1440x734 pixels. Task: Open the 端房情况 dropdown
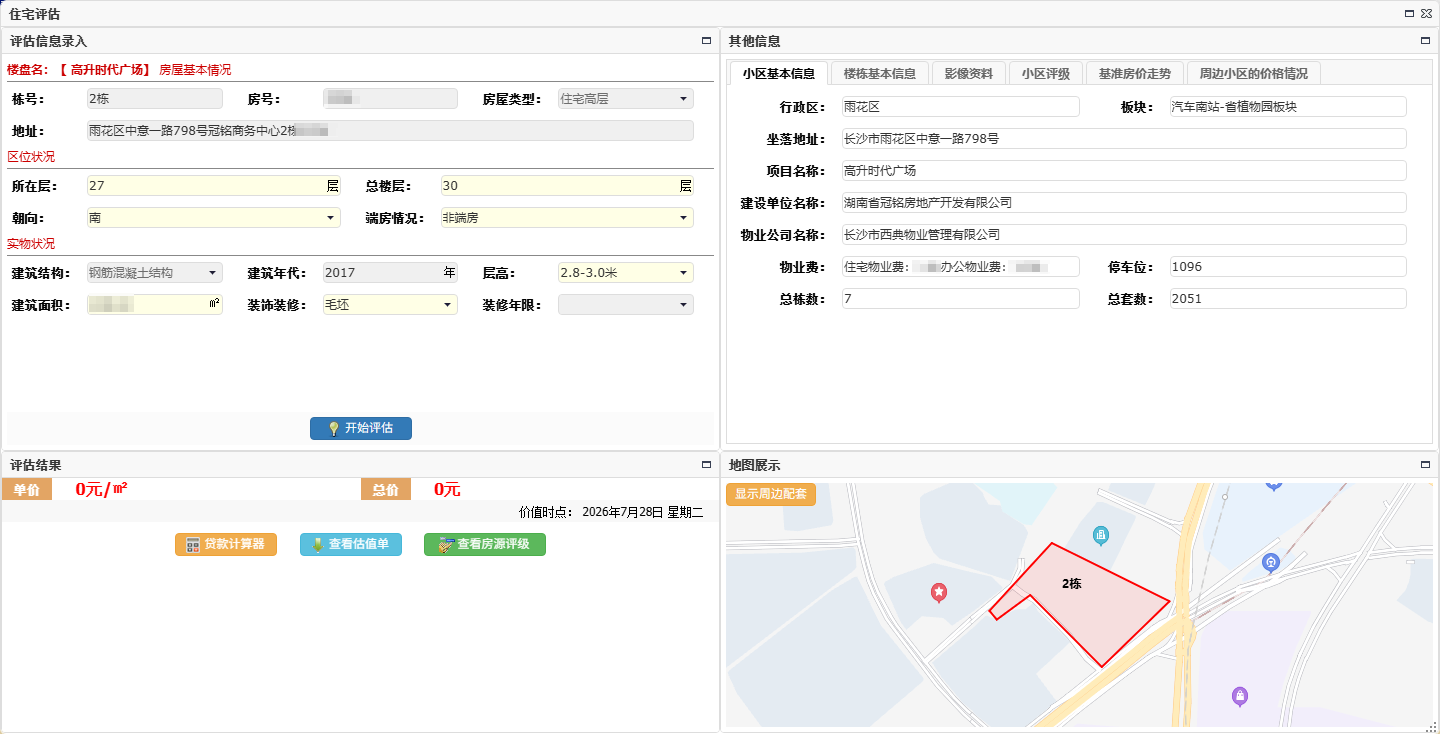(x=684, y=218)
